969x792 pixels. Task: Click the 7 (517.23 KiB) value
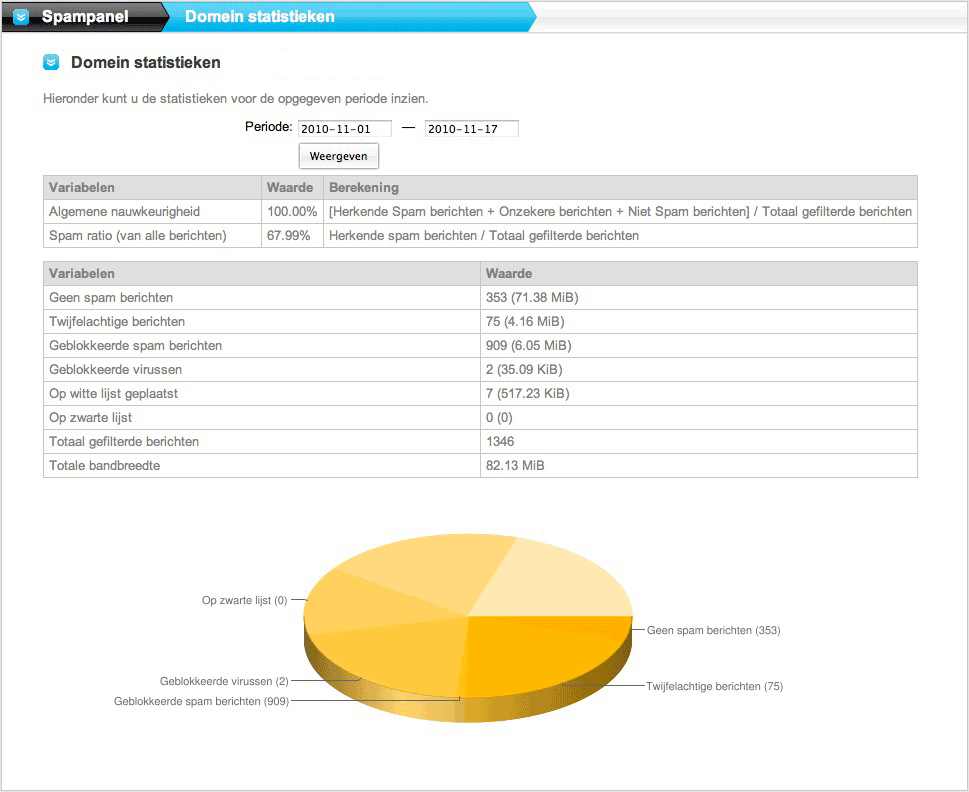528,394
